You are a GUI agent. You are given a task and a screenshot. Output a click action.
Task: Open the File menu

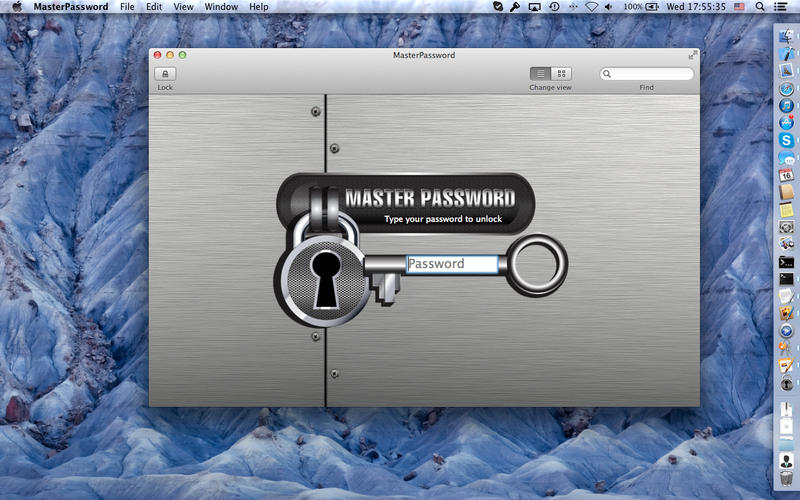[127, 7]
